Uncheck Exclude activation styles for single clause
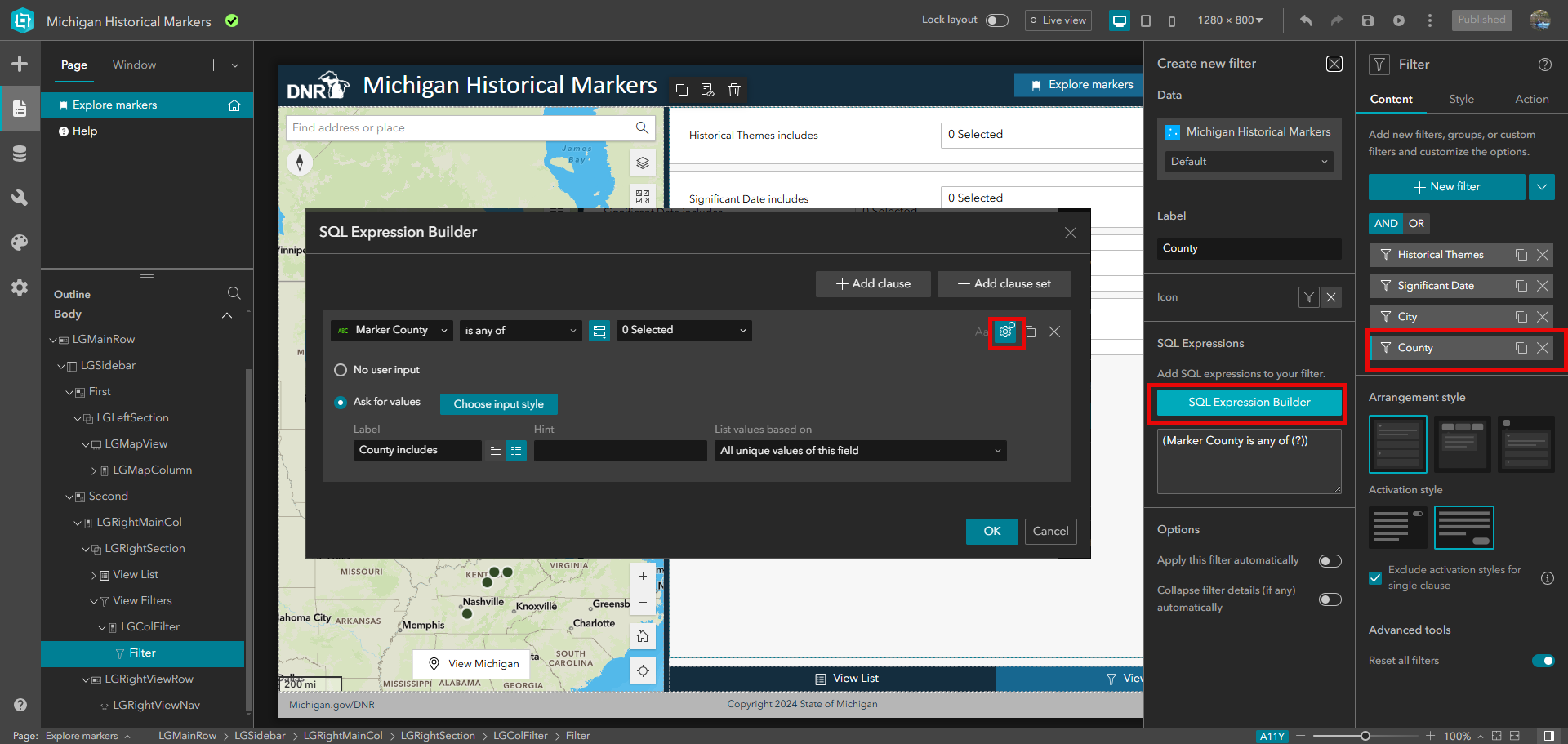The image size is (1568, 744). tap(1375, 578)
